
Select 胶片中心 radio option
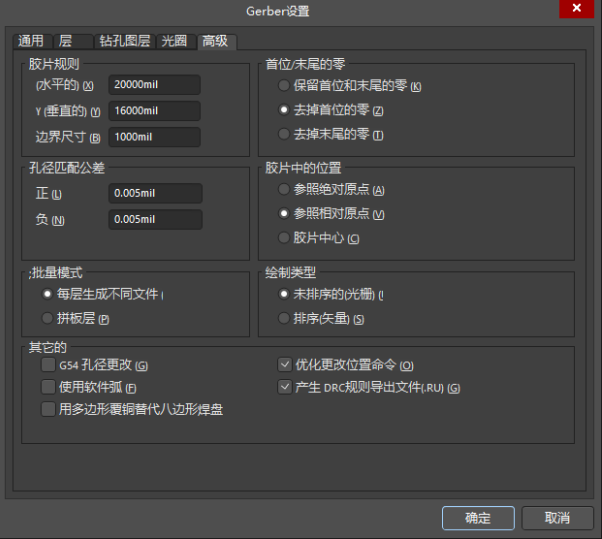[x=285, y=238]
